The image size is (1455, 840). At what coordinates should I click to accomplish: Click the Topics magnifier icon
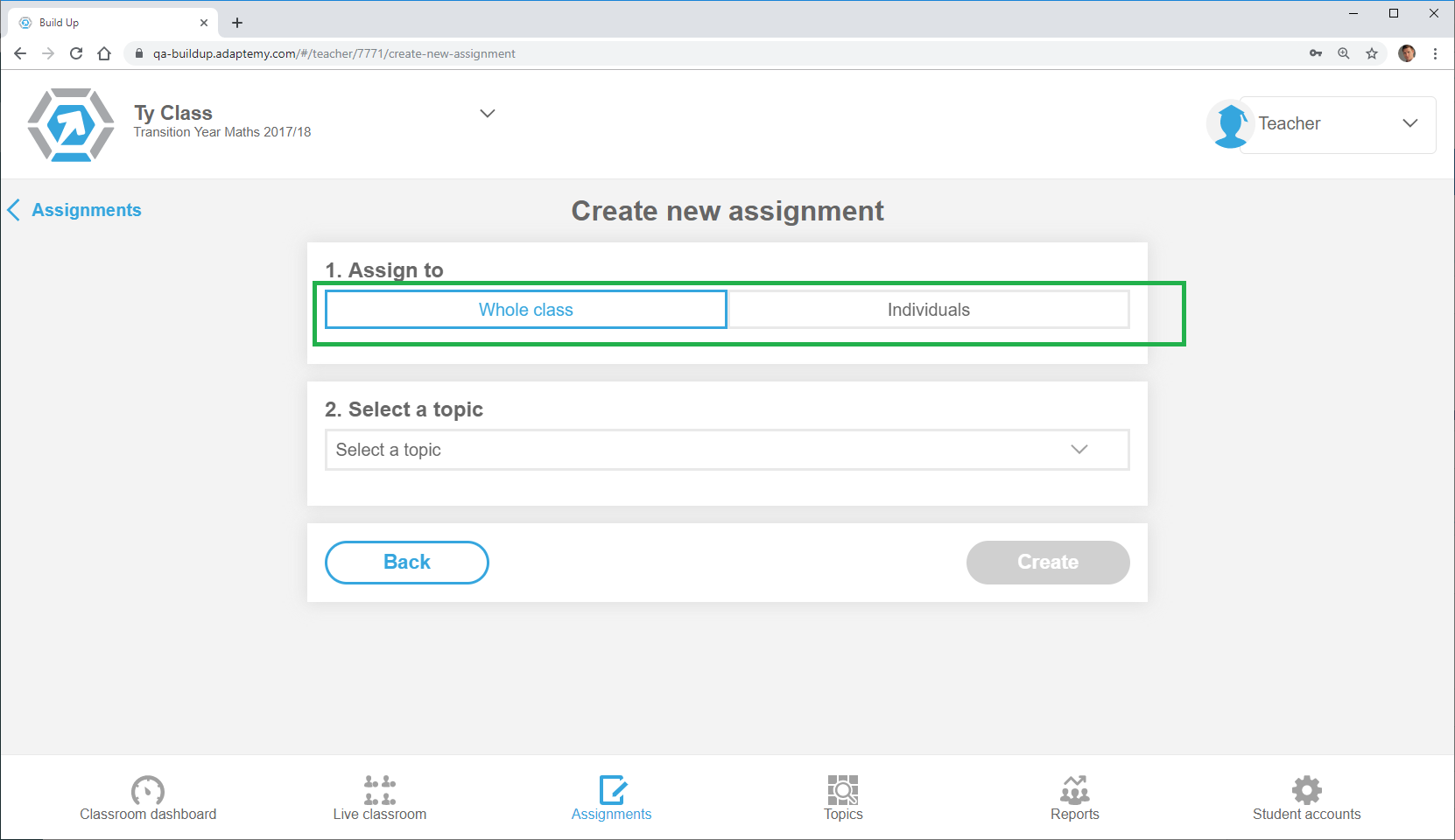click(843, 790)
